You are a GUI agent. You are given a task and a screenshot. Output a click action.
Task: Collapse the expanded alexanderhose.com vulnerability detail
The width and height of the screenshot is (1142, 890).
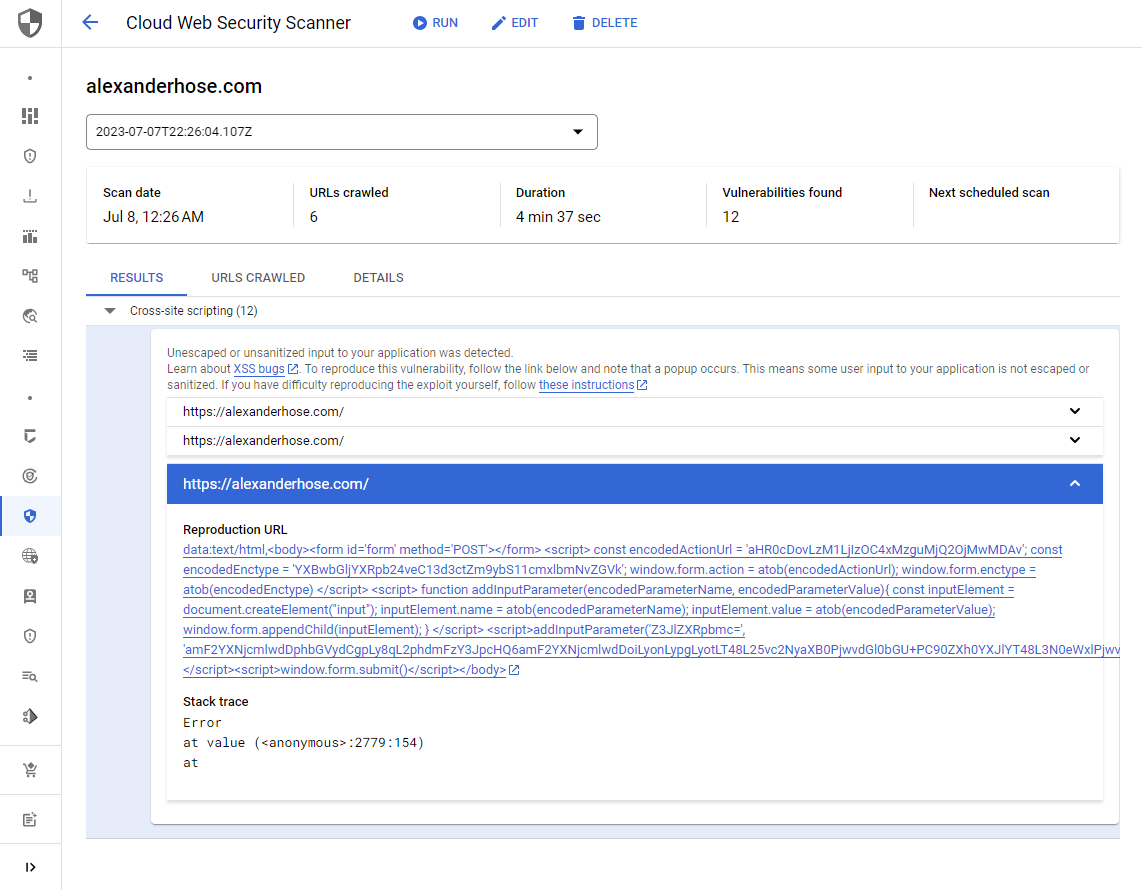1074,484
